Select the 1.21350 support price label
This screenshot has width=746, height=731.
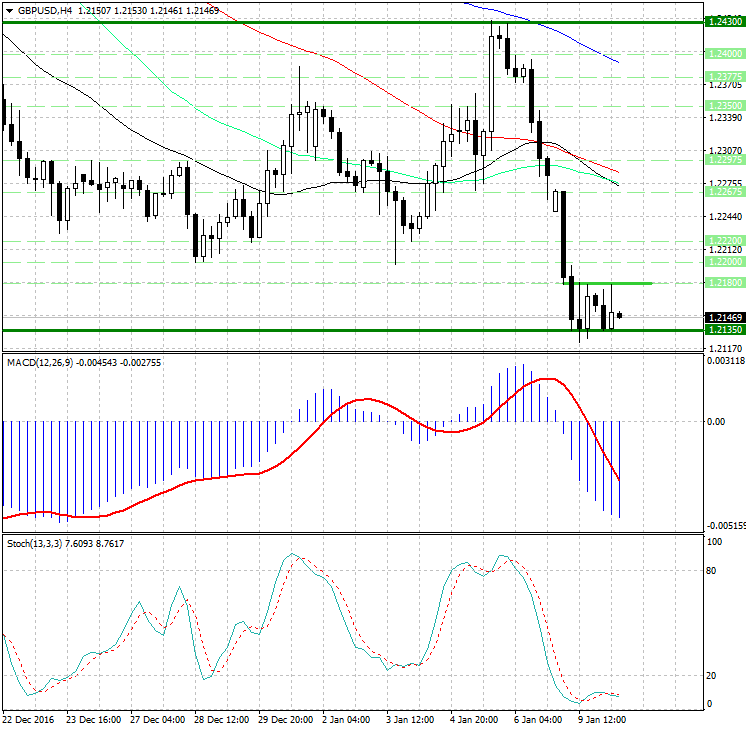(722, 329)
